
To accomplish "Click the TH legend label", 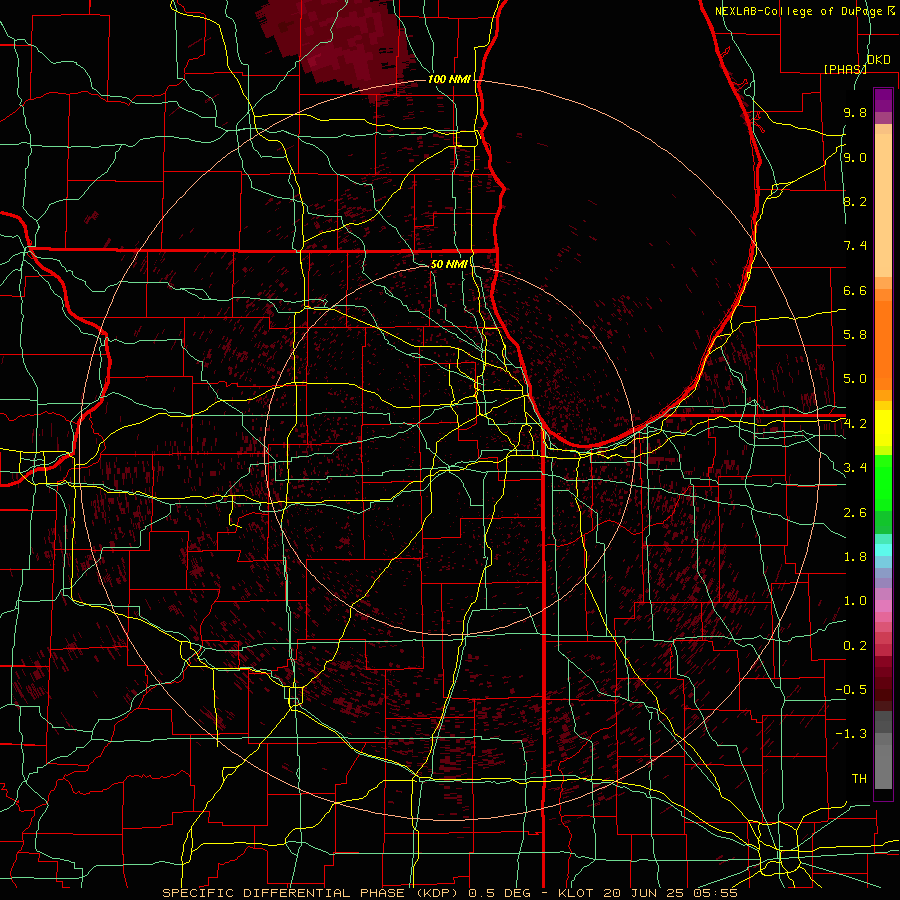I will point(859,779).
